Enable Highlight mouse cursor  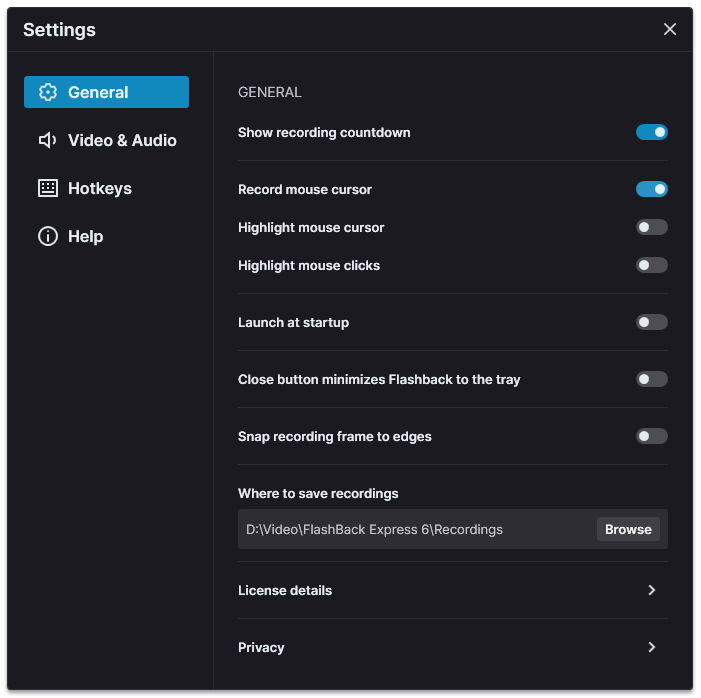coord(651,227)
